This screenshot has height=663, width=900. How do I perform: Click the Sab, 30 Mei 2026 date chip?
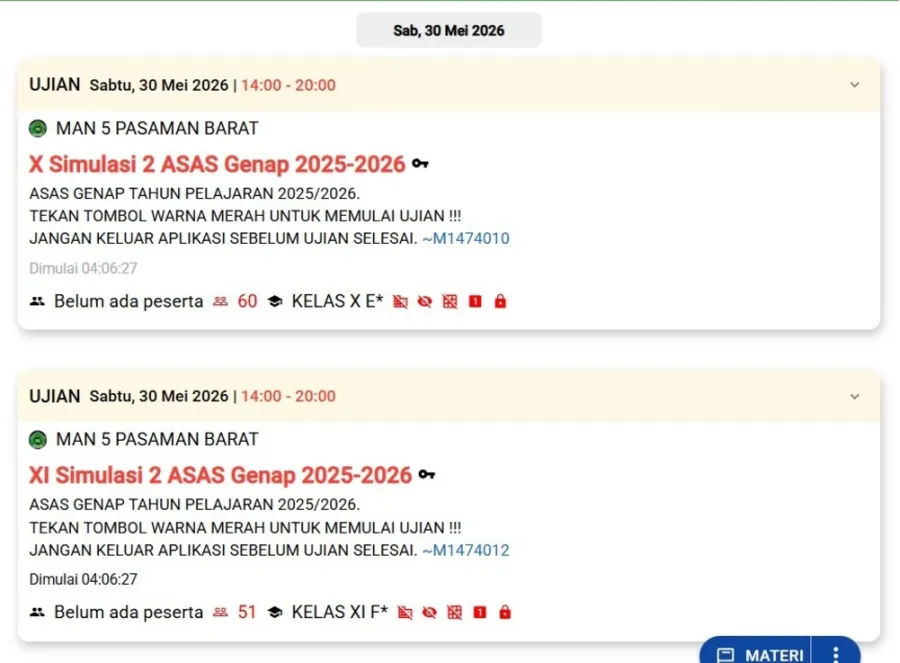[x=449, y=30]
